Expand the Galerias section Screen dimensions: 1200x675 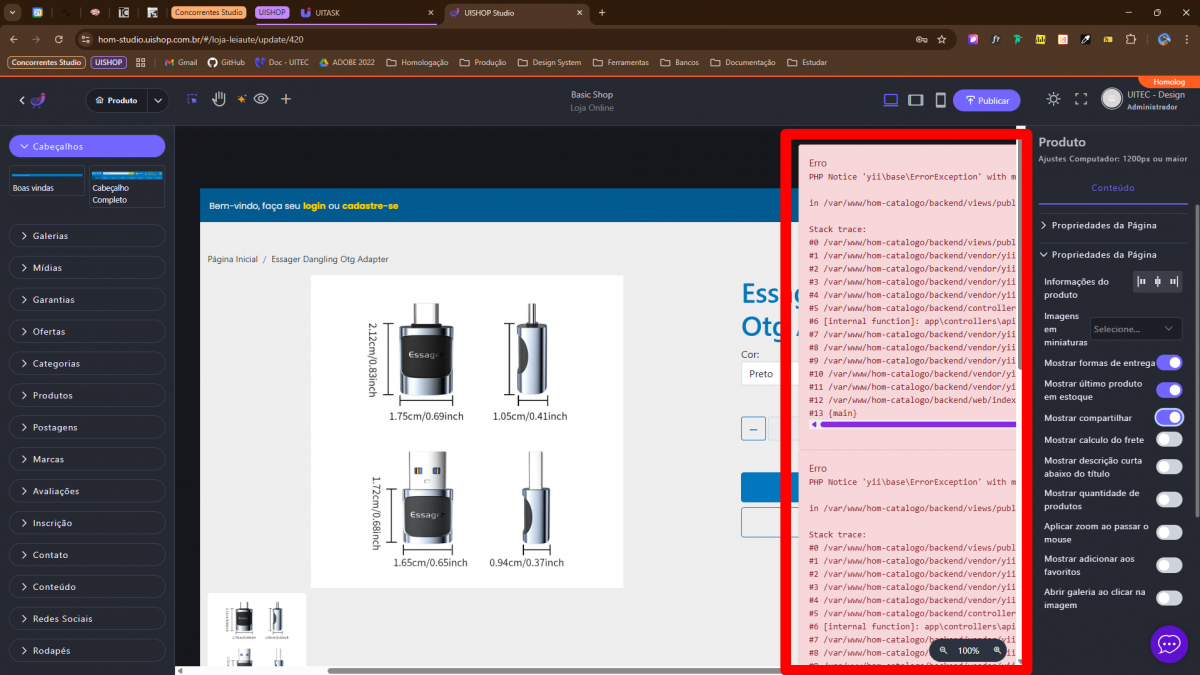(x=87, y=236)
